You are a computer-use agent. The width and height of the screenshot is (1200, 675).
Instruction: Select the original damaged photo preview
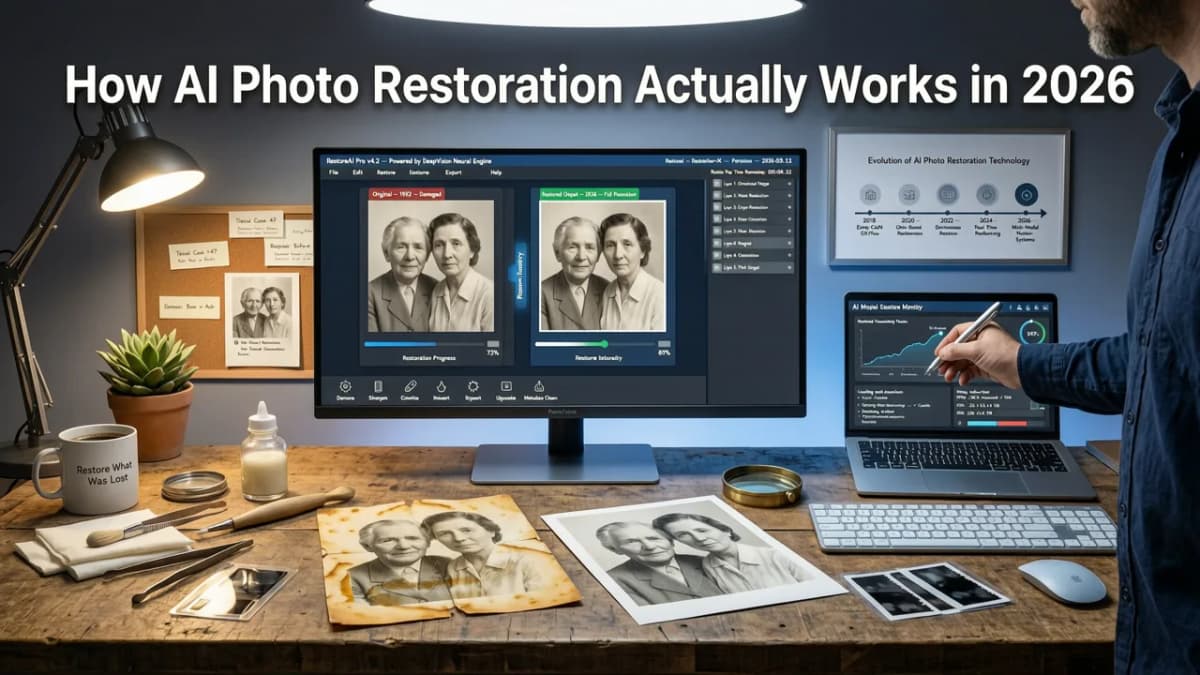(x=431, y=266)
